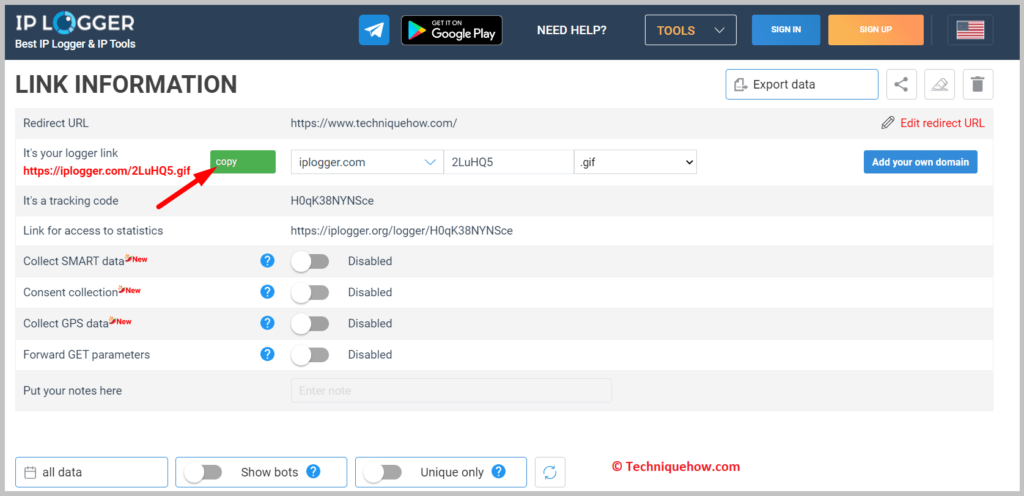Click the share icon button
The image size is (1024, 496).
tap(901, 84)
